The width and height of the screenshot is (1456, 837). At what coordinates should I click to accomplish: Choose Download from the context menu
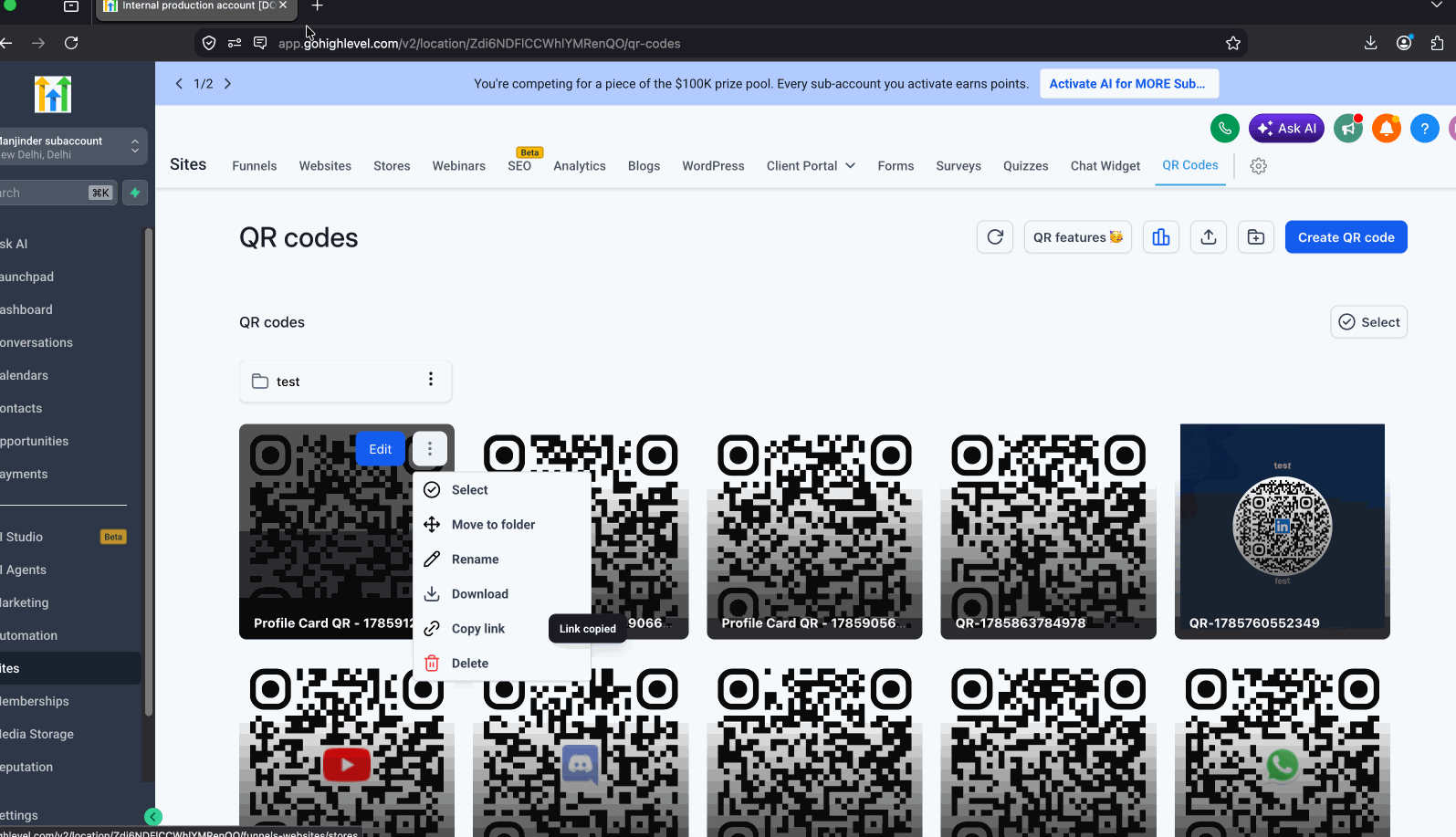502,594
